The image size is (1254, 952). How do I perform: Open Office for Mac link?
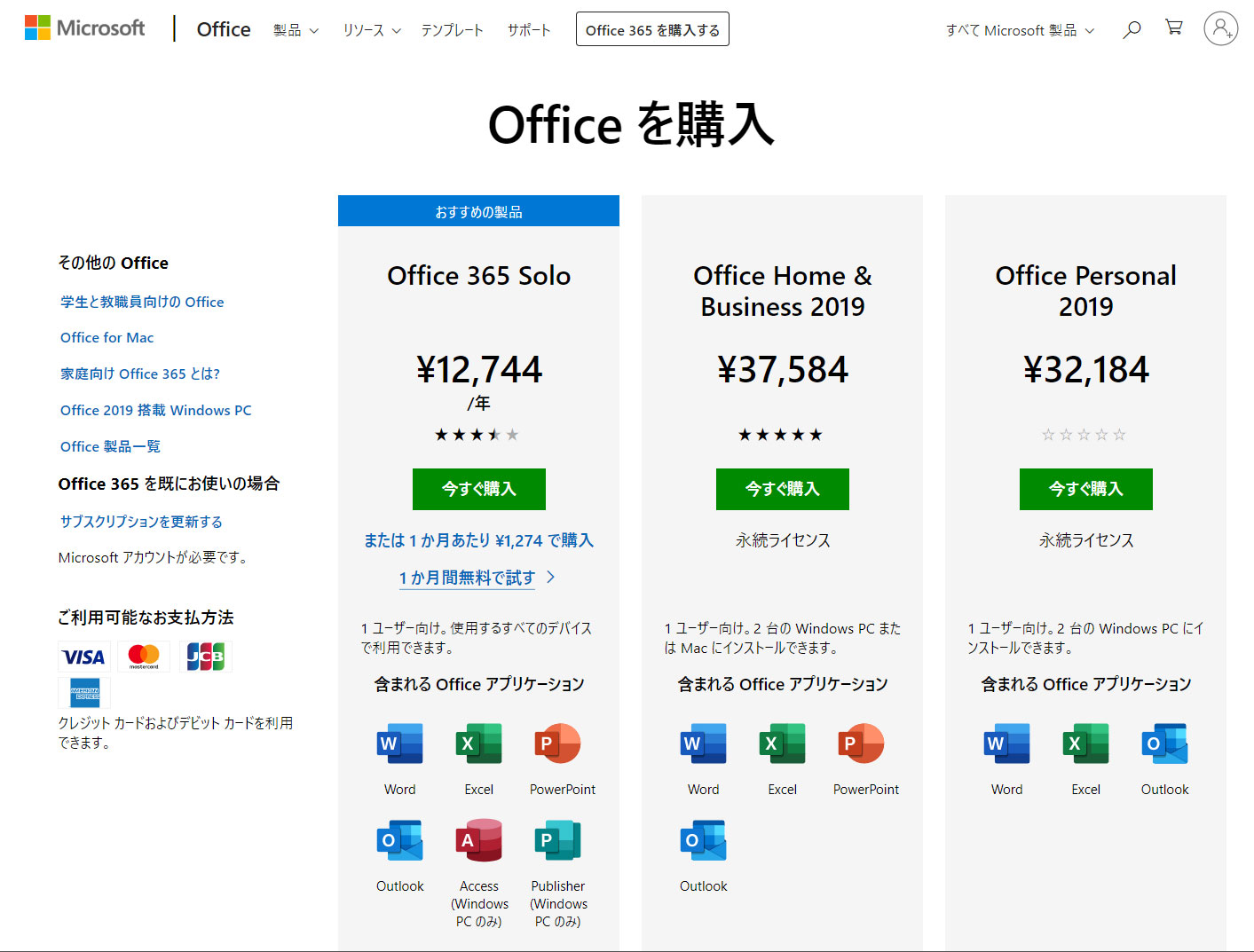(x=107, y=337)
